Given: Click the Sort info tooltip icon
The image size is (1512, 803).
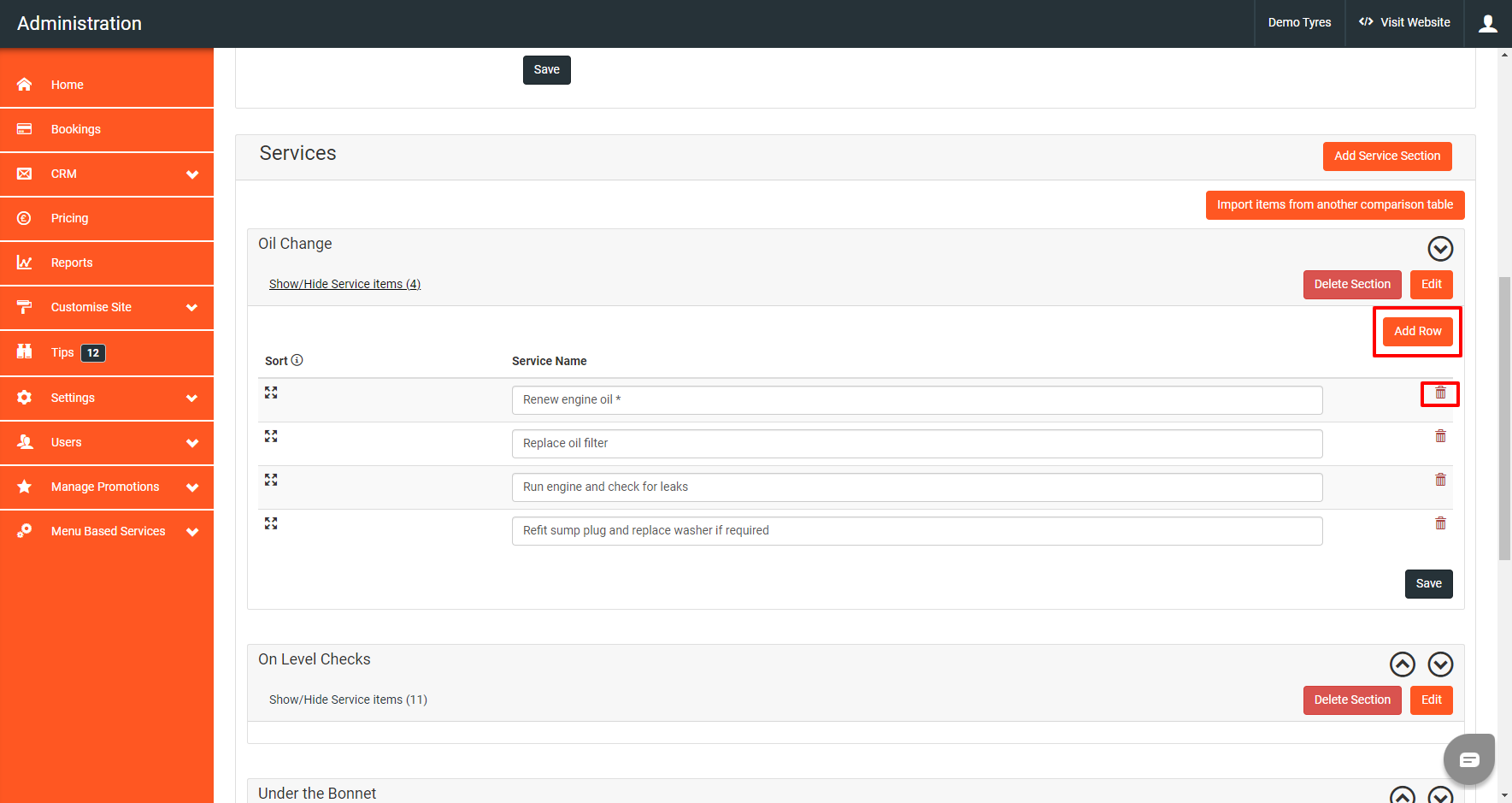Looking at the screenshot, I should [297, 360].
